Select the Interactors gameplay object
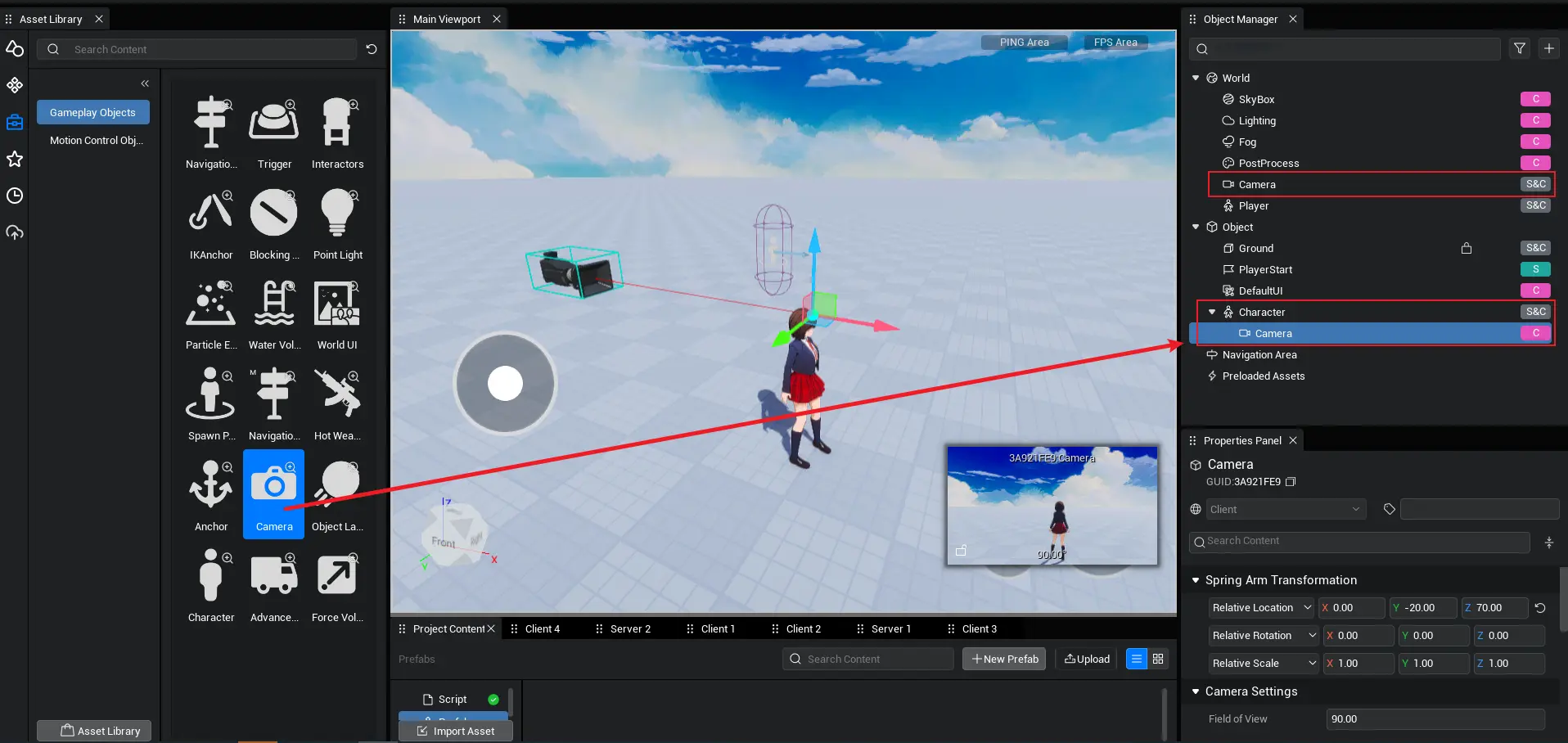 pos(337,133)
